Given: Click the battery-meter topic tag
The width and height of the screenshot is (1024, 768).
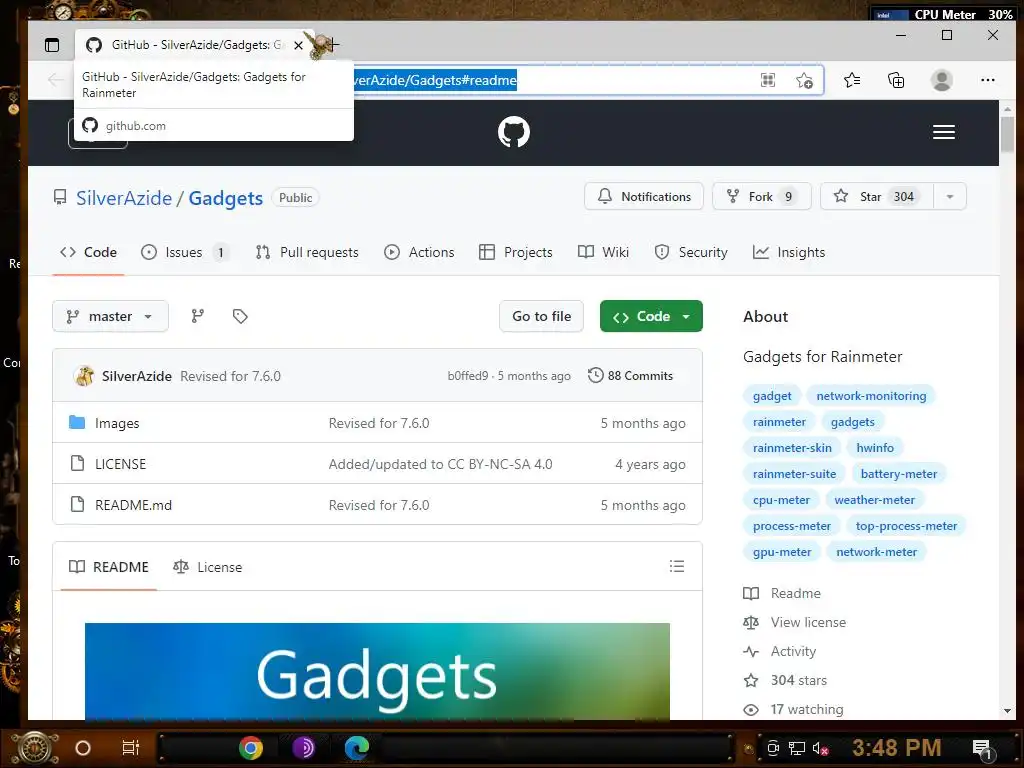Looking at the screenshot, I should click(899, 474).
